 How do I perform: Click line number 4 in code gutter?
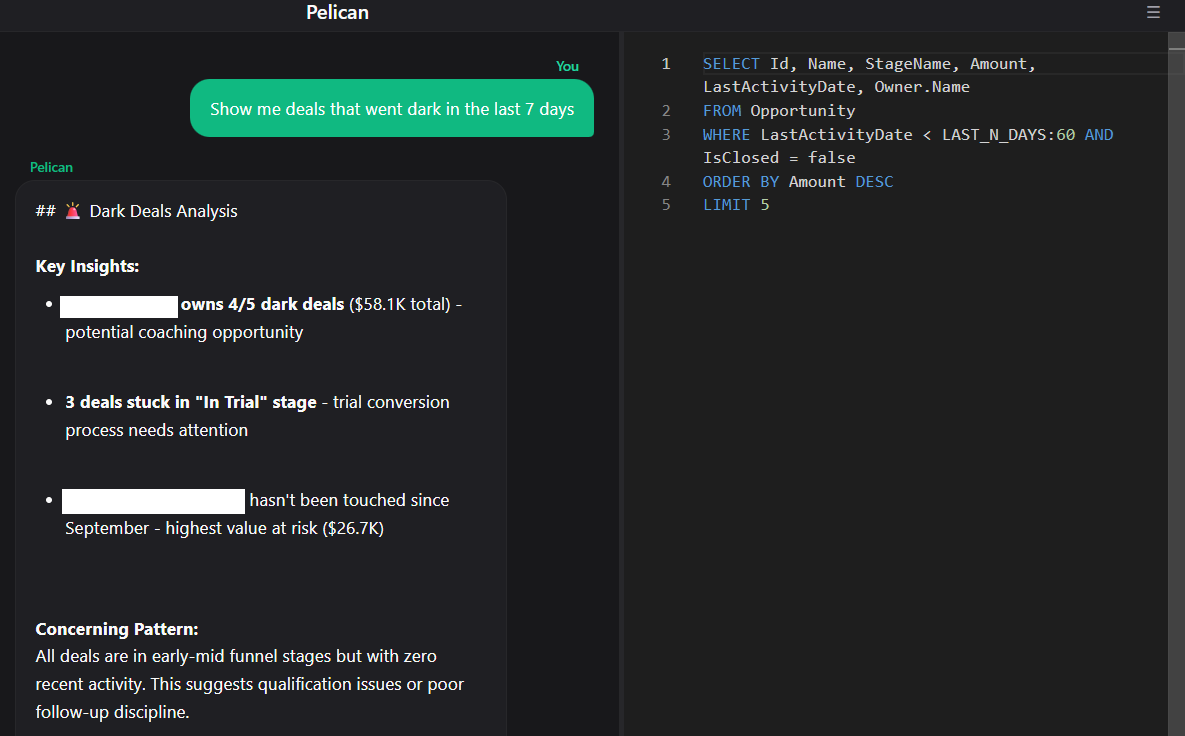coord(666,182)
